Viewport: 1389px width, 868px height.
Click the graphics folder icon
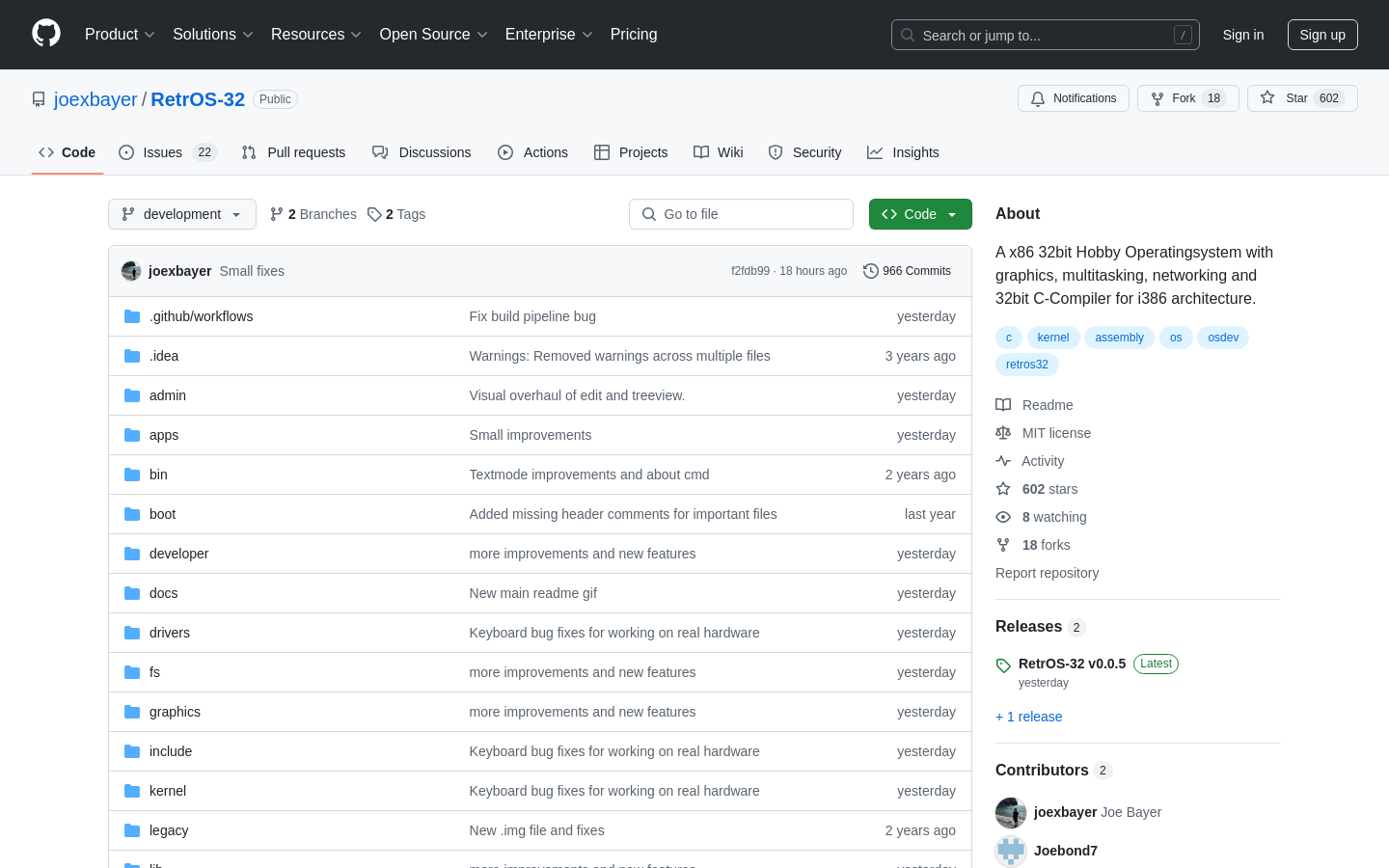pyautogui.click(x=132, y=712)
